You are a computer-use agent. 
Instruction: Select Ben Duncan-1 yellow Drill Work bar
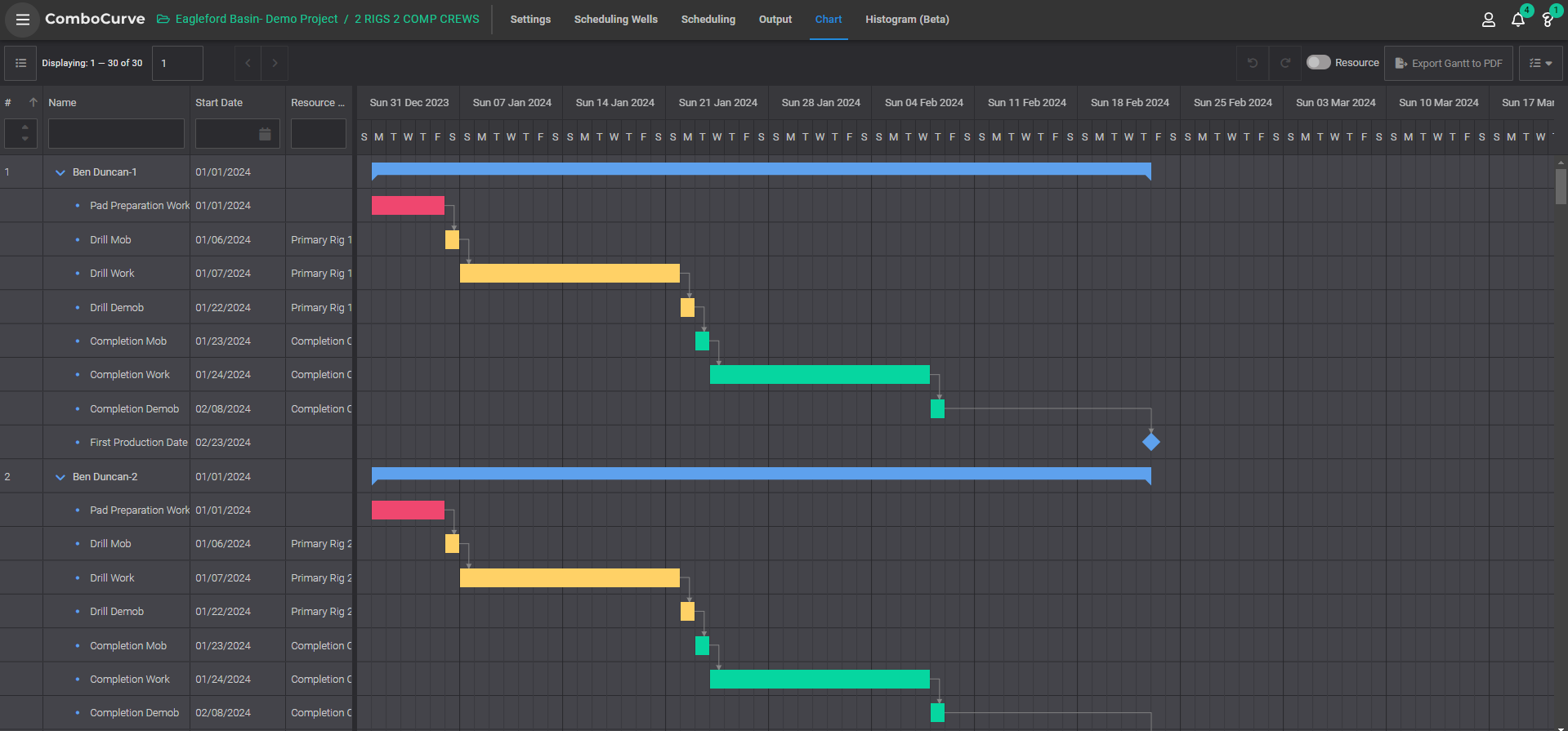(x=570, y=274)
